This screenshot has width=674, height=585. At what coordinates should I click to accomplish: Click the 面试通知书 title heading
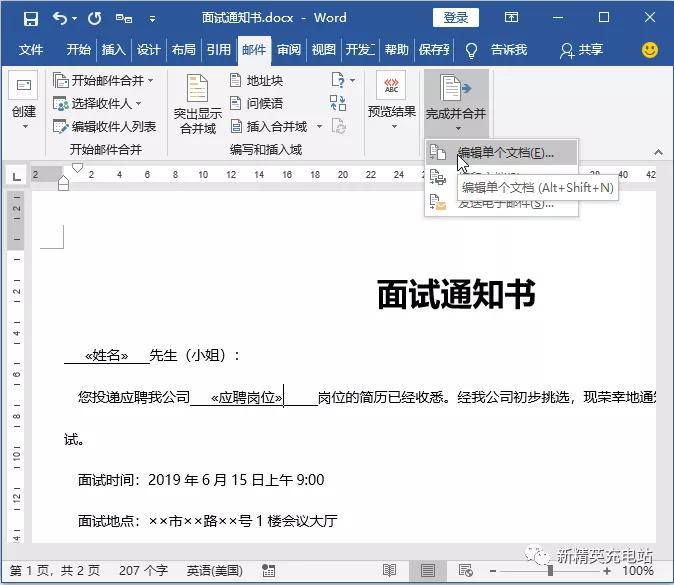pyautogui.click(x=456, y=294)
